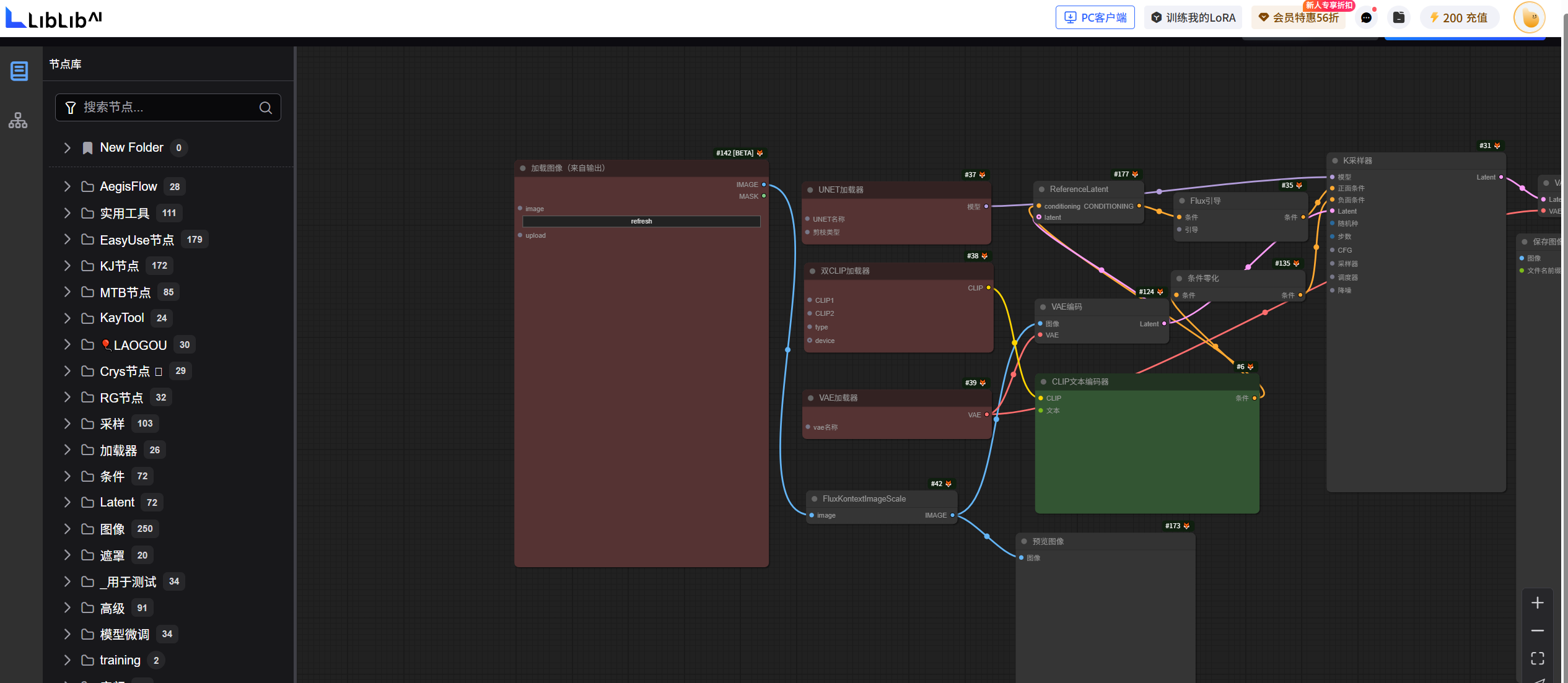Click the search magnifier icon in node search
Screen dimensions: 1568x683
pyautogui.click(x=266, y=108)
